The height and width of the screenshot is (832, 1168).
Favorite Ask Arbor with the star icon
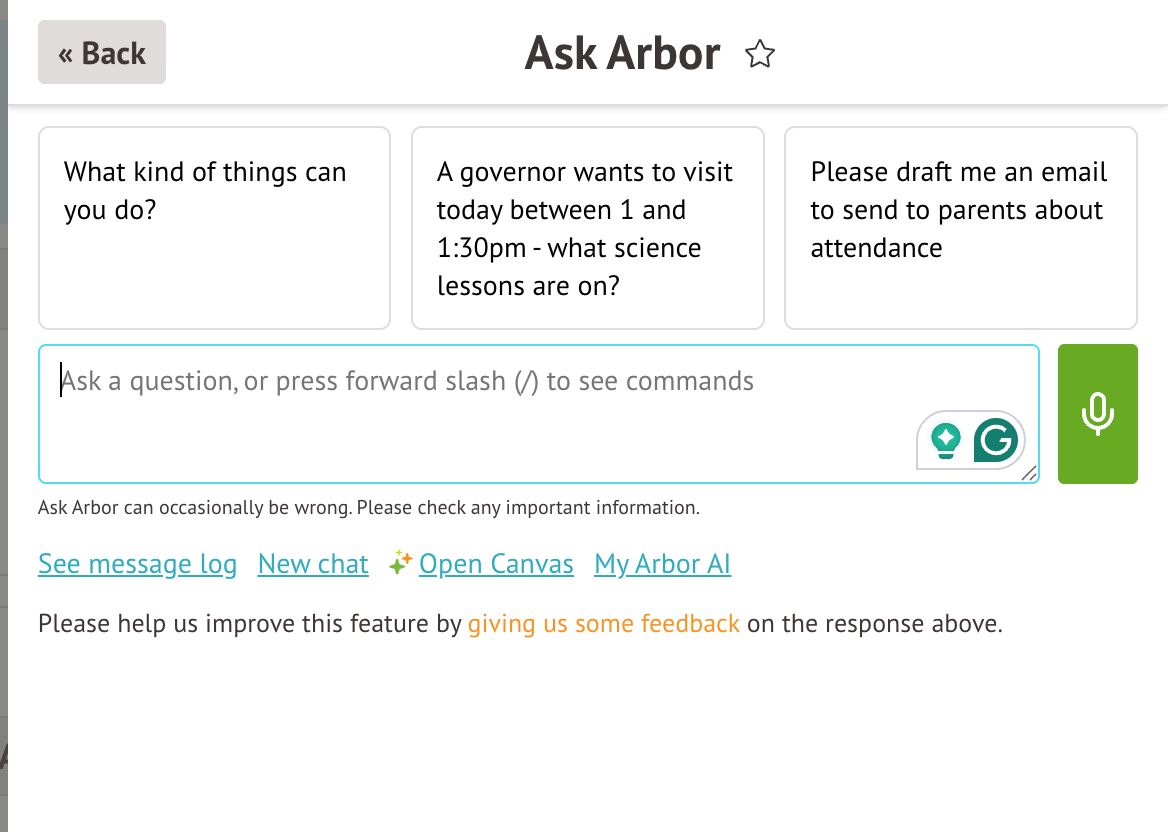click(x=760, y=54)
